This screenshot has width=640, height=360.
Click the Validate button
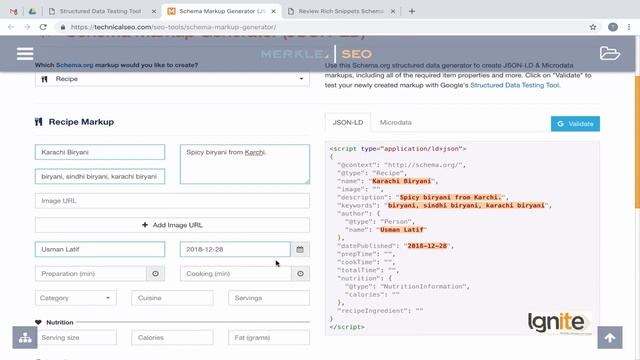(575, 124)
